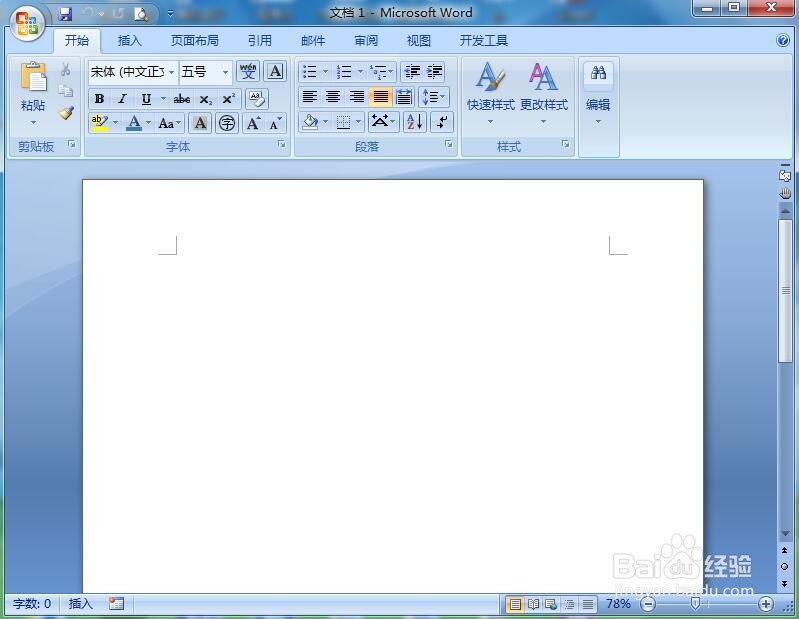
Task: Expand the 快速样式 quick styles gallery
Action: pos(491,94)
